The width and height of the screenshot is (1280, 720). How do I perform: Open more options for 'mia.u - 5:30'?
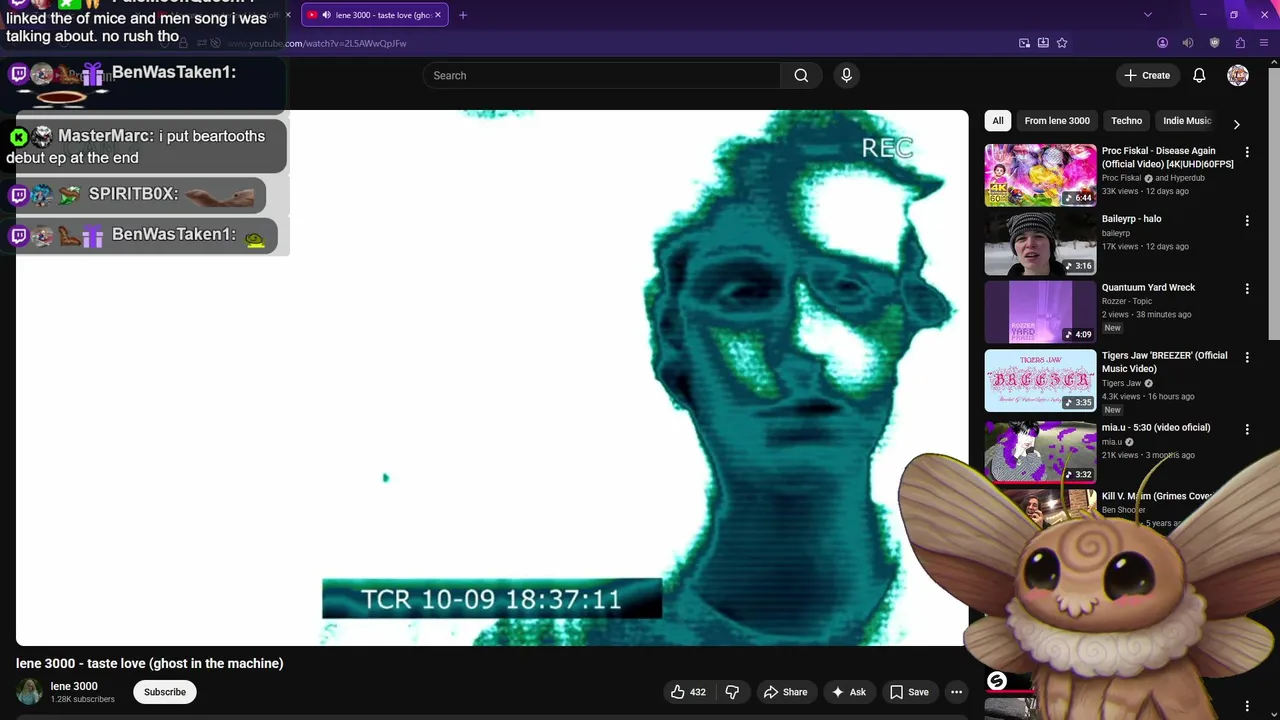pyautogui.click(x=1247, y=429)
